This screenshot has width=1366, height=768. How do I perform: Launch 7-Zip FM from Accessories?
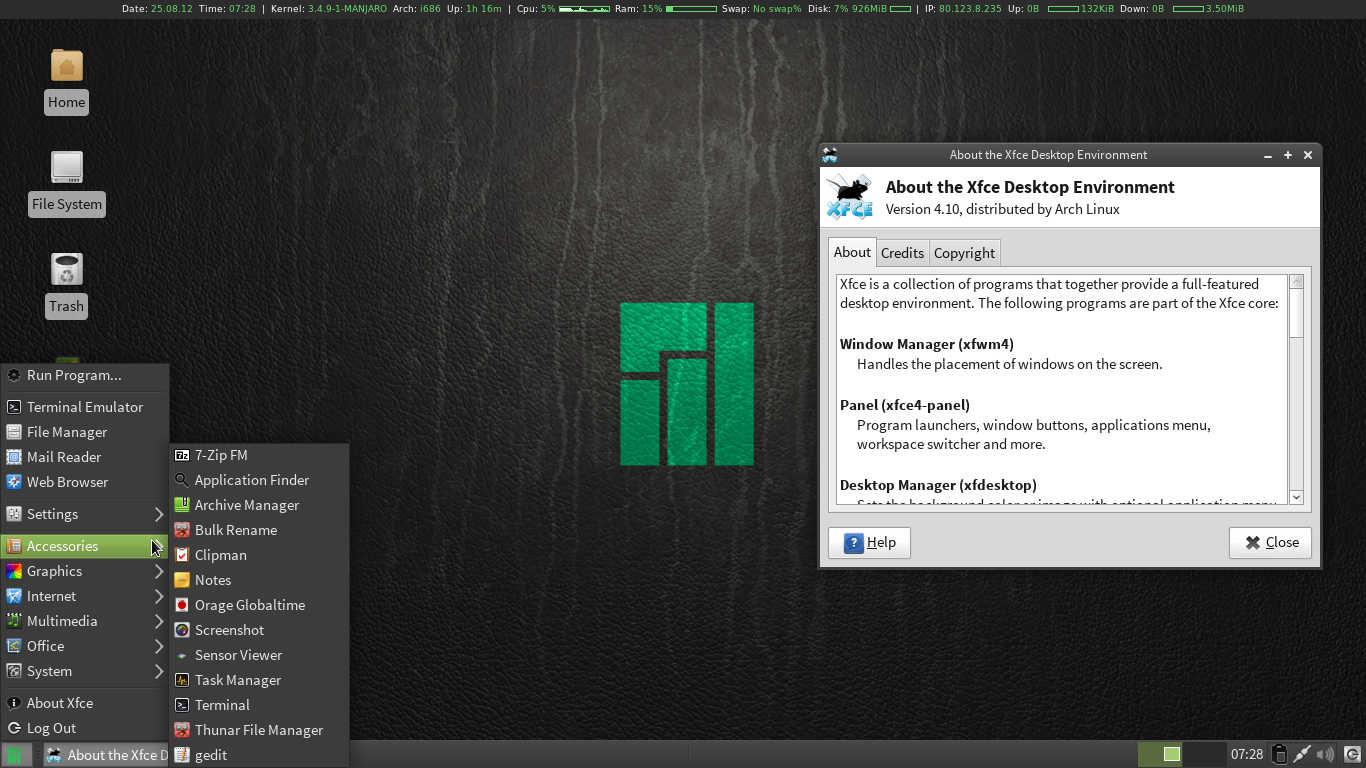(220, 455)
